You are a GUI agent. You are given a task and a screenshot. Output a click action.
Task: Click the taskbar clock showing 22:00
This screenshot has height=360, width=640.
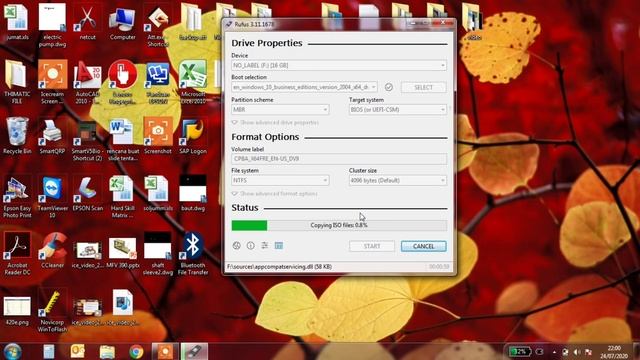point(614,352)
